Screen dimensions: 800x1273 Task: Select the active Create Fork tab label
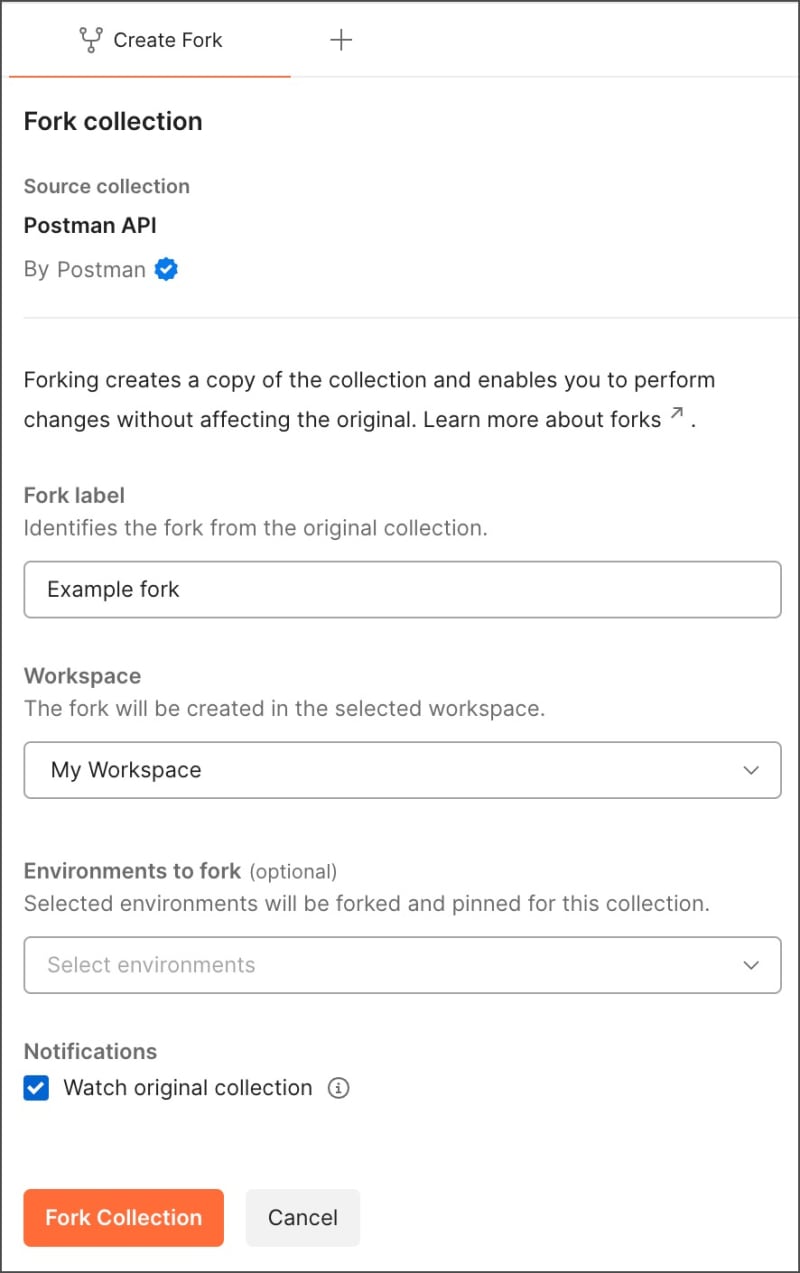click(x=167, y=40)
